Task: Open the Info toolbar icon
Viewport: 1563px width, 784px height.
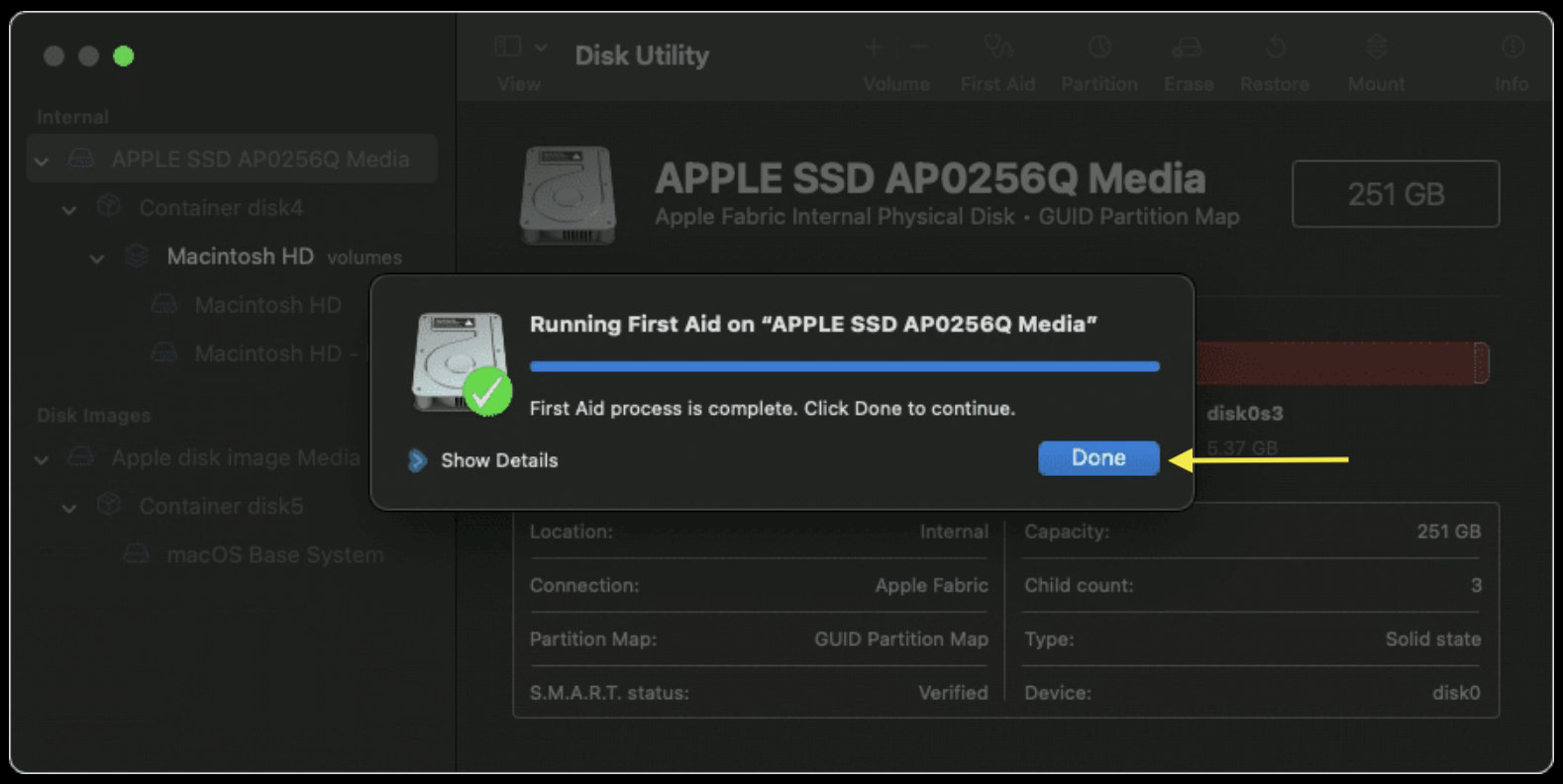Action: click(1512, 48)
